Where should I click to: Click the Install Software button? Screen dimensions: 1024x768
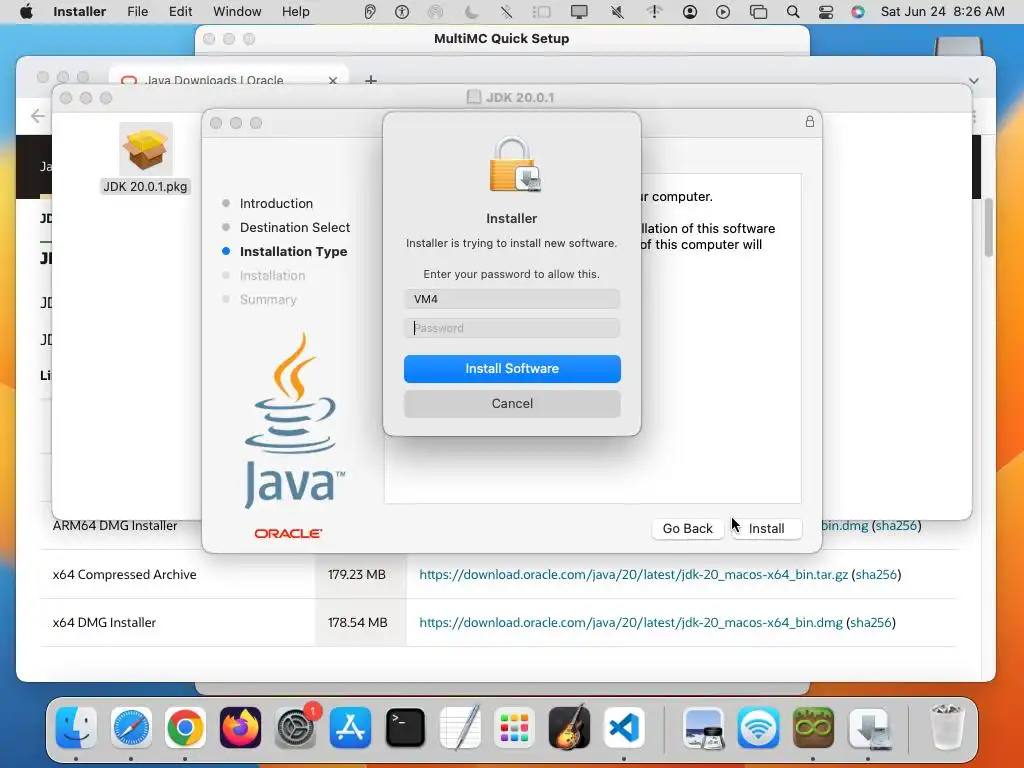pos(512,369)
